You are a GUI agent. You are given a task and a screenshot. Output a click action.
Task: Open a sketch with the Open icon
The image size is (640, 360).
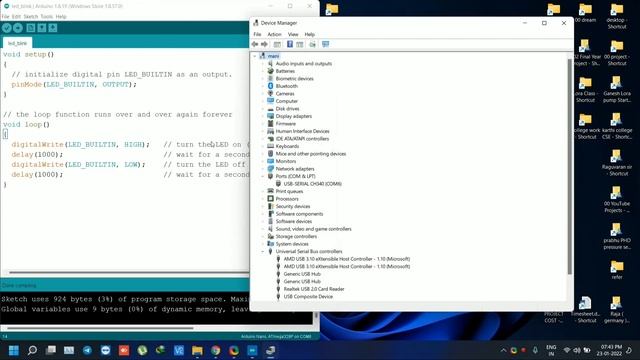tap(42, 28)
